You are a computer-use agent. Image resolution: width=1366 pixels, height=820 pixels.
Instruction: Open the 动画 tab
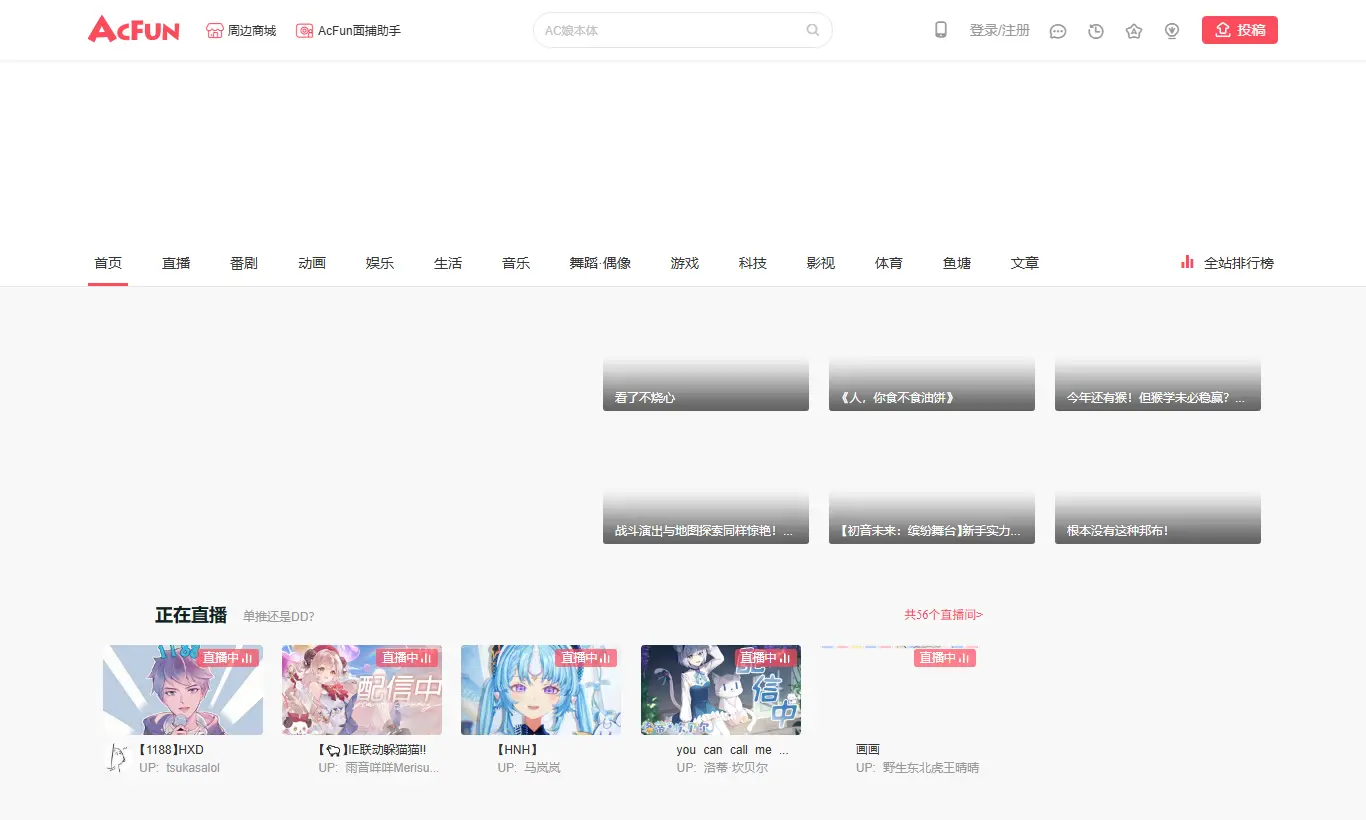click(x=312, y=263)
